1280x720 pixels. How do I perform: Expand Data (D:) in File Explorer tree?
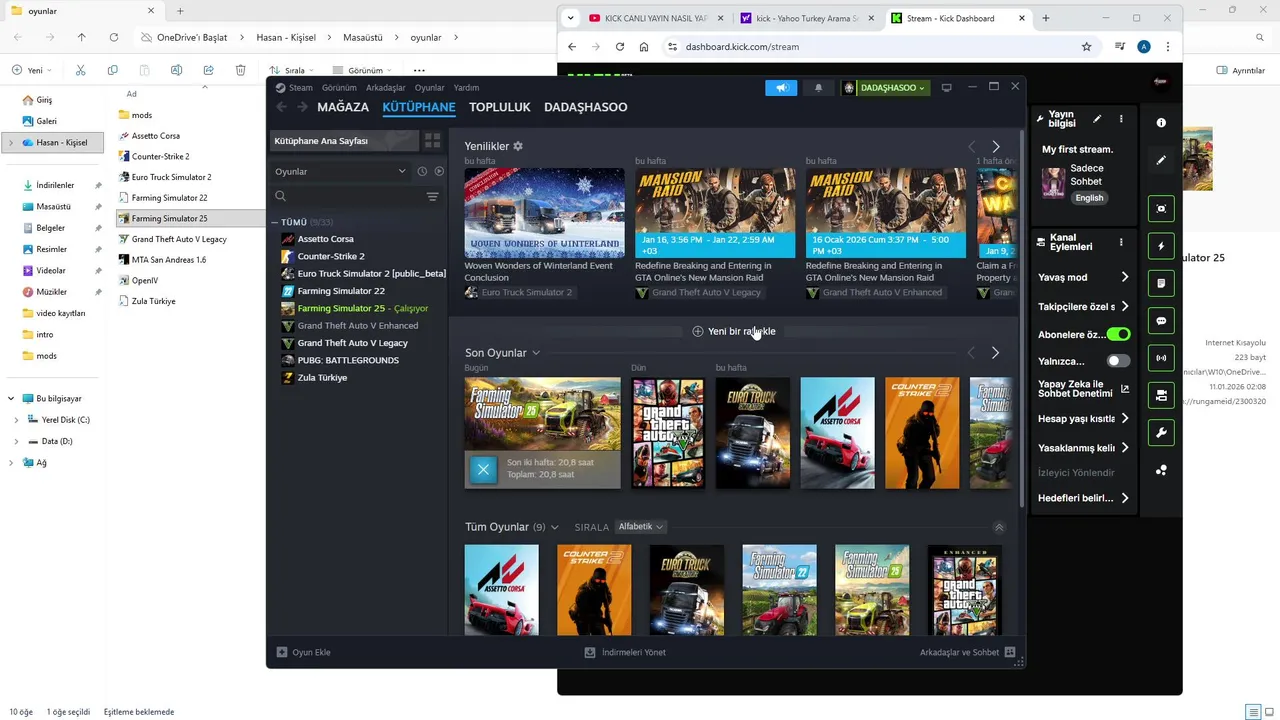16,441
